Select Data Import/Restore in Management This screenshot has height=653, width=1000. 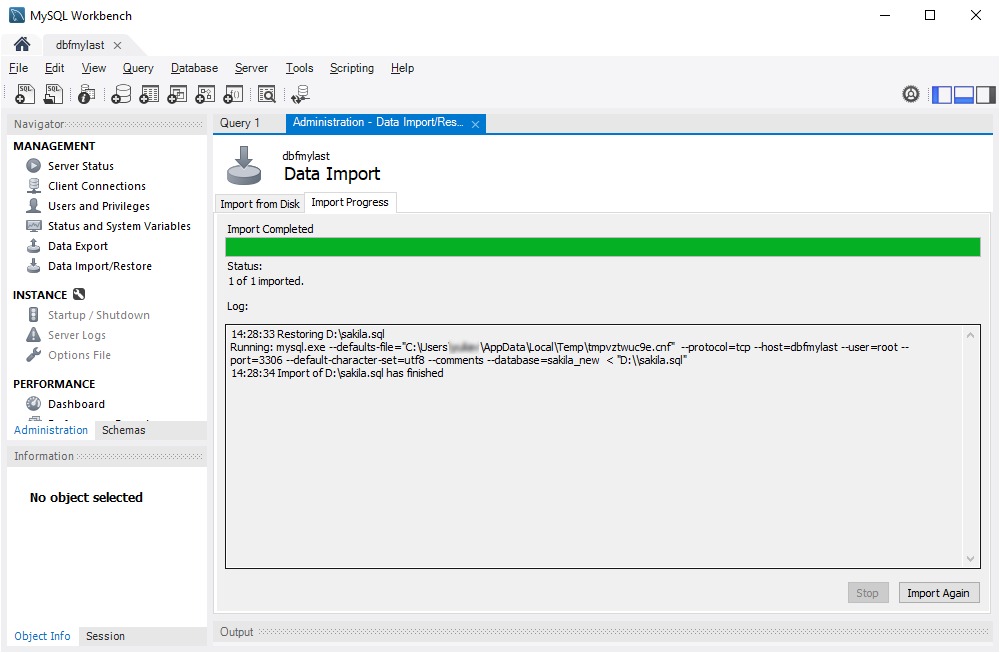pos(99,266)
